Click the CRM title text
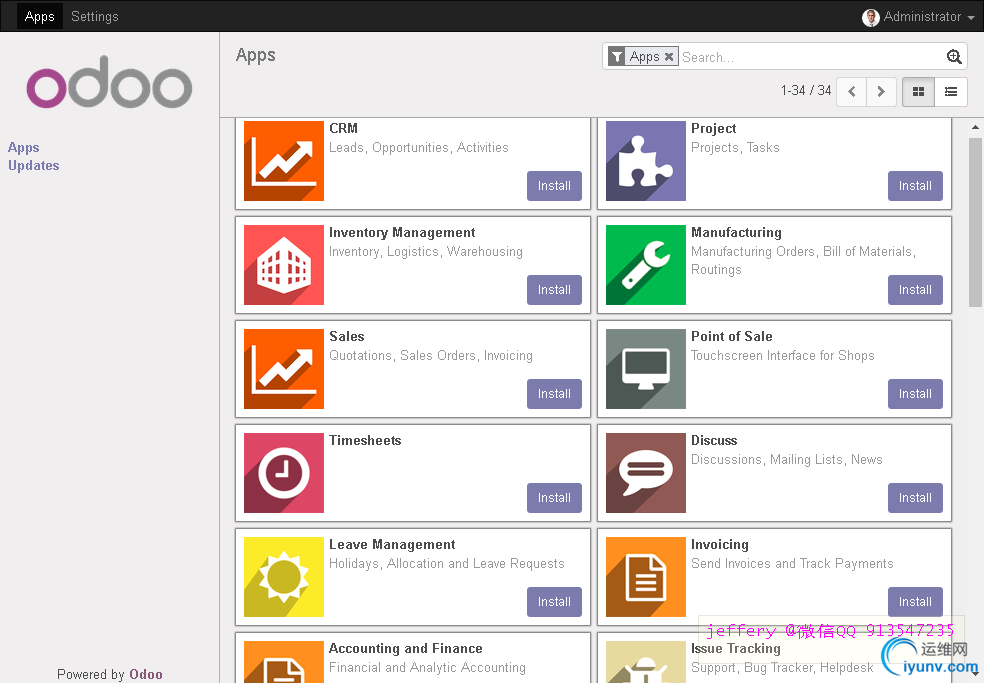 tap(343, 128)
